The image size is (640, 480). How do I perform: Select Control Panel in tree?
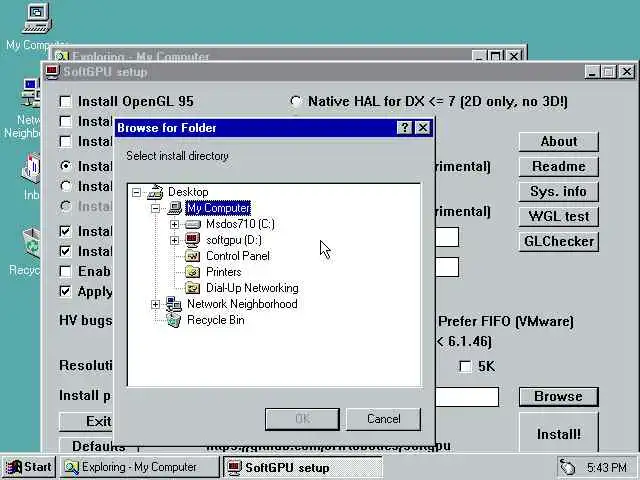tap(238, 256)
